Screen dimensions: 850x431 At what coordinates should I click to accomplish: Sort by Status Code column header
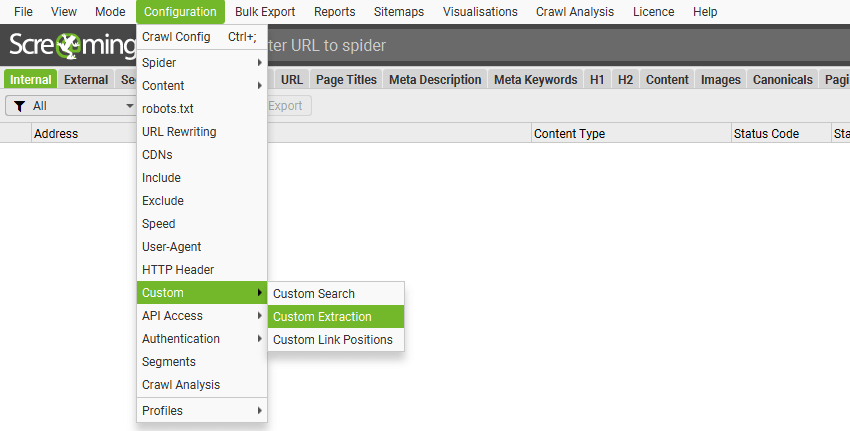(766, 134)
